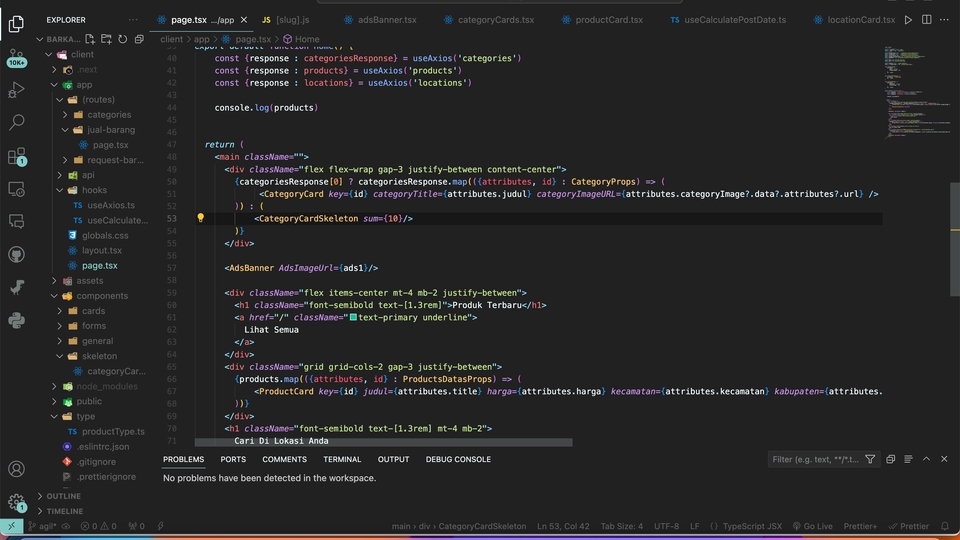Collapse the skeleton folder
Viewport: 960px width, 540px height.
(60, 356)
